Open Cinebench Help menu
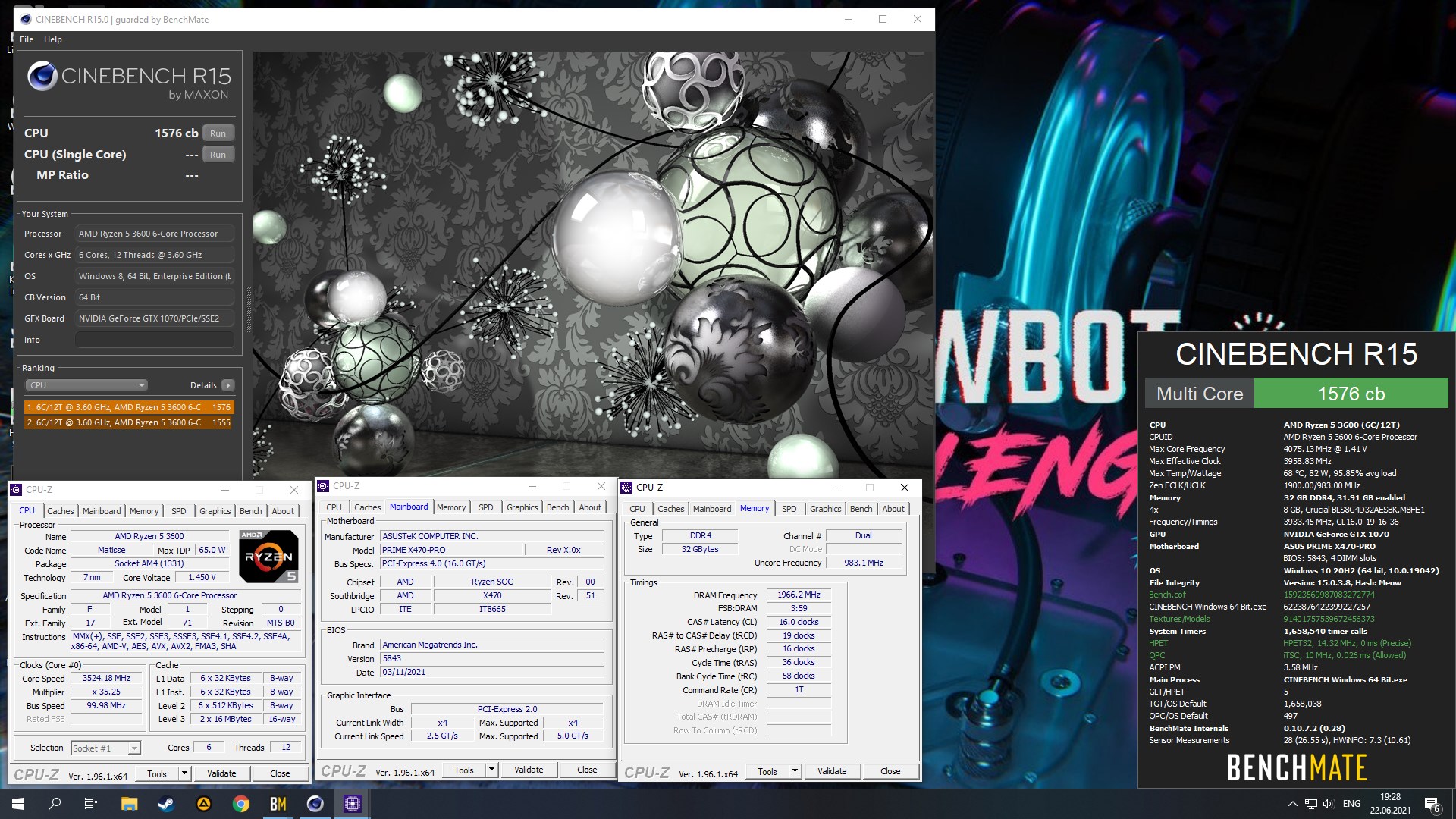This screenshot has width=1456, height=819. click(53, 39)
